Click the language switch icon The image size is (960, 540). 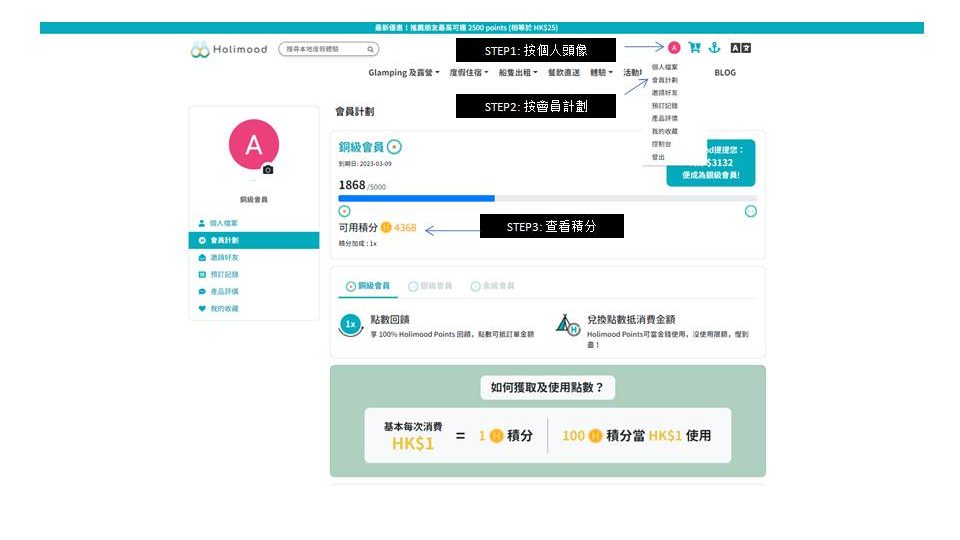pos(740,48)
